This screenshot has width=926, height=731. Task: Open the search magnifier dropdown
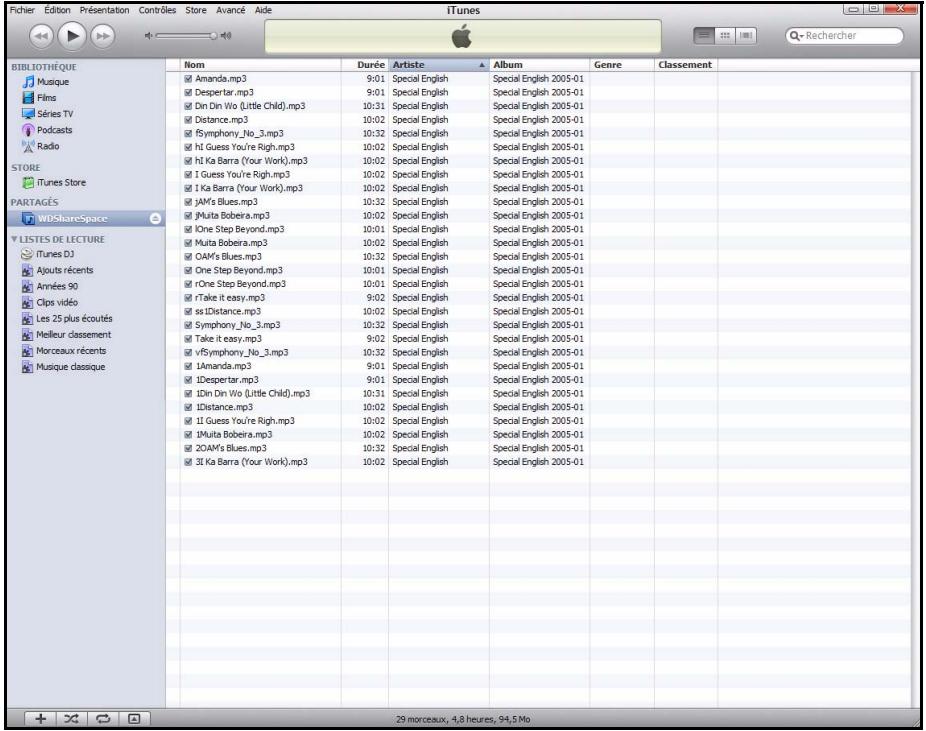(x=797, y=36)
